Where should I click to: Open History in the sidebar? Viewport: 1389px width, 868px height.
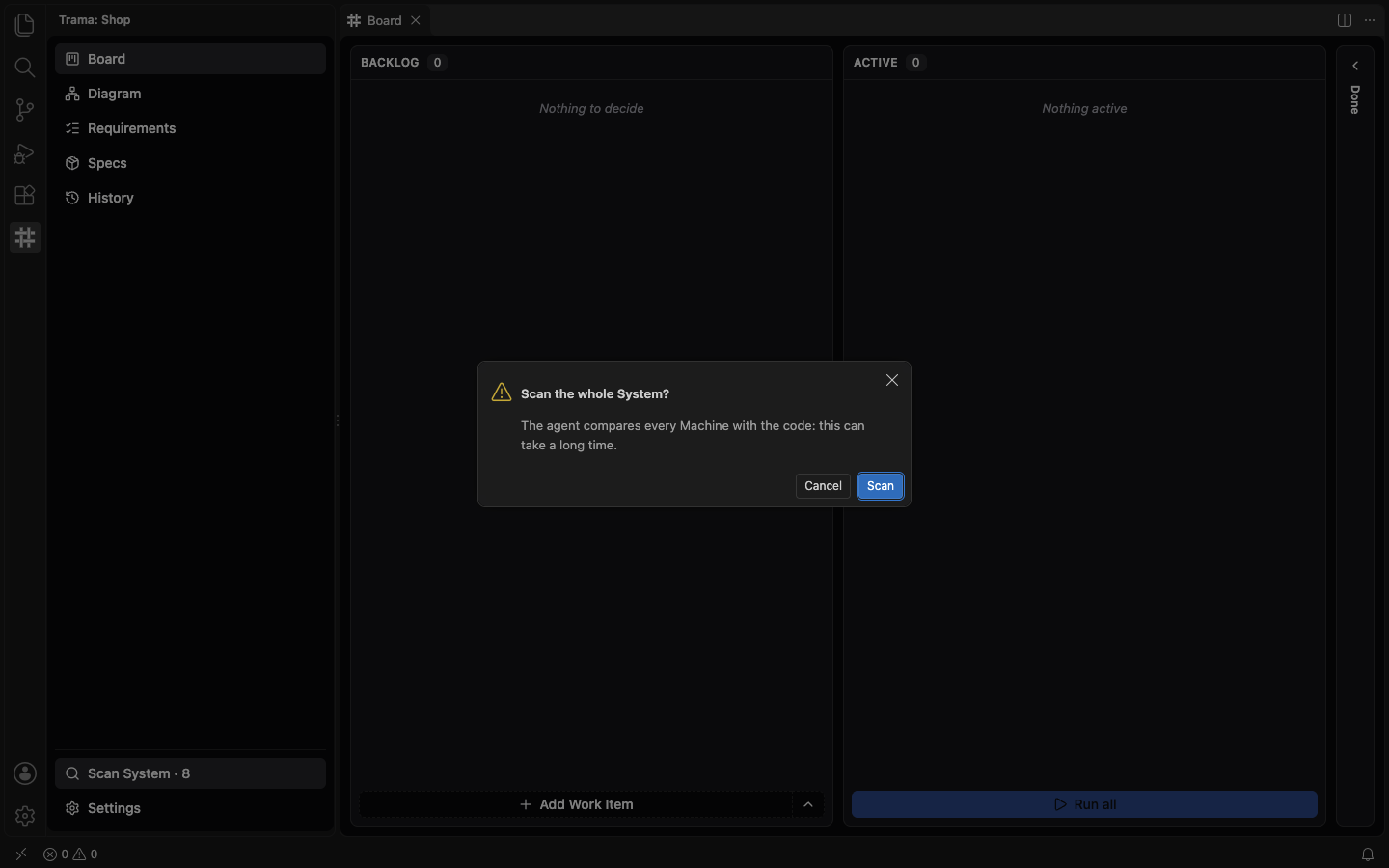[190, 198]
